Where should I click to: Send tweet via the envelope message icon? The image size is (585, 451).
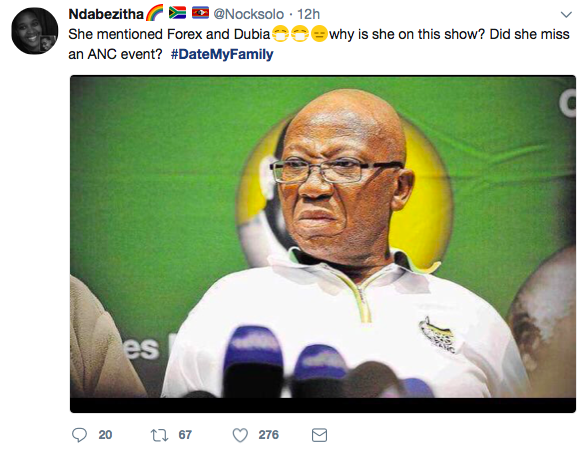pos(319,435)
